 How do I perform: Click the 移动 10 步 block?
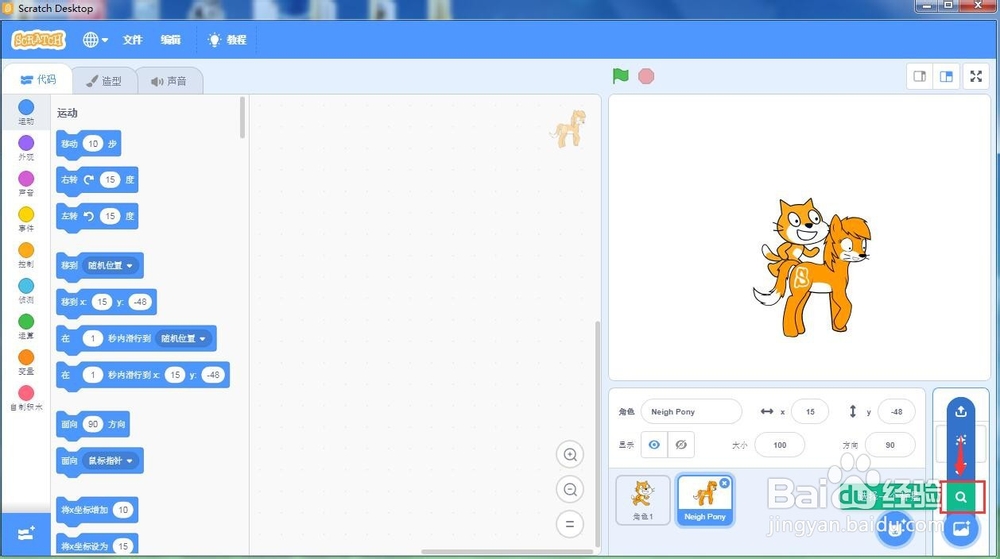coord(88,144)
